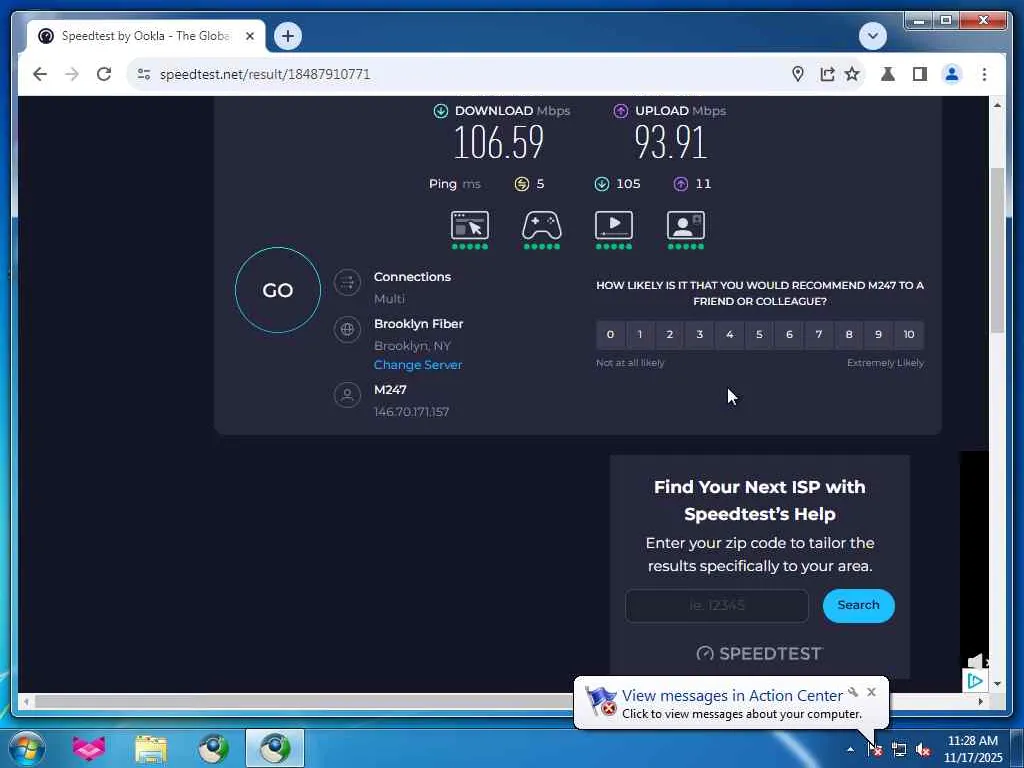Click the horizontal scrollbar thumb
Viewport: 1024px width, 768px height.
coord(304,701)
